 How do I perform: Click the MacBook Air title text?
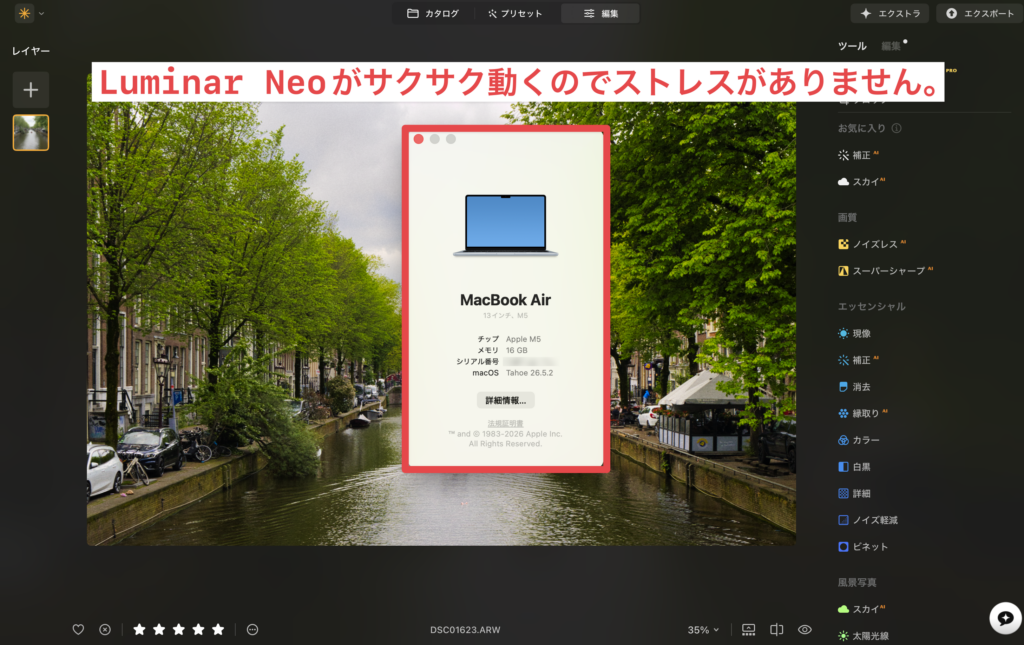505,300
